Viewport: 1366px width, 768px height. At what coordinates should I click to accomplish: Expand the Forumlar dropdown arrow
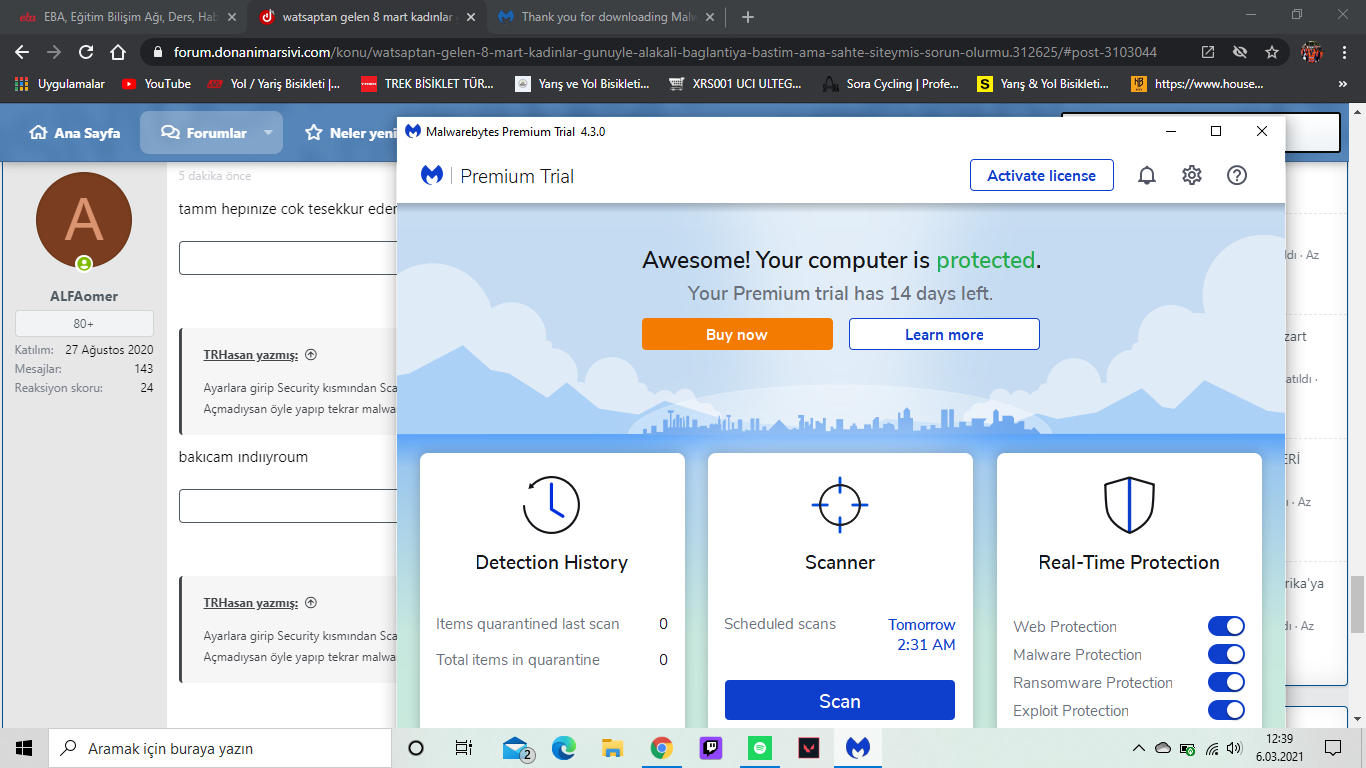coord(268,132)
